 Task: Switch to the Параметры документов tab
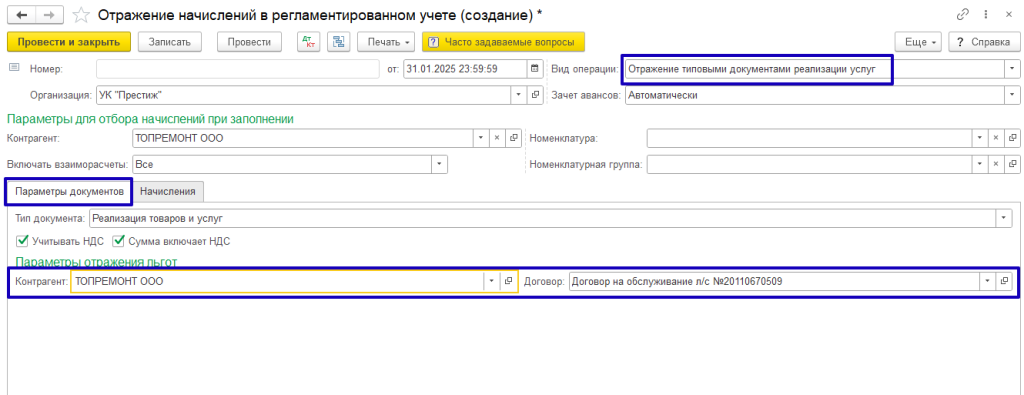coord(69,192)
